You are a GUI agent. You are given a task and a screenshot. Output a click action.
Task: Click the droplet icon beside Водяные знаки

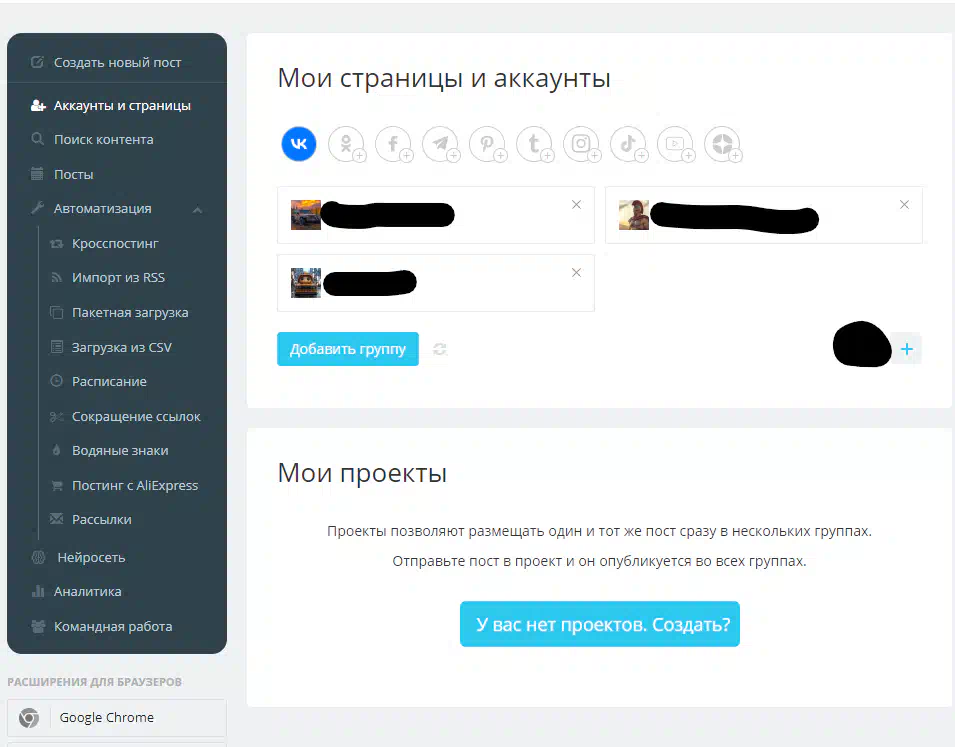click(56, 450)
